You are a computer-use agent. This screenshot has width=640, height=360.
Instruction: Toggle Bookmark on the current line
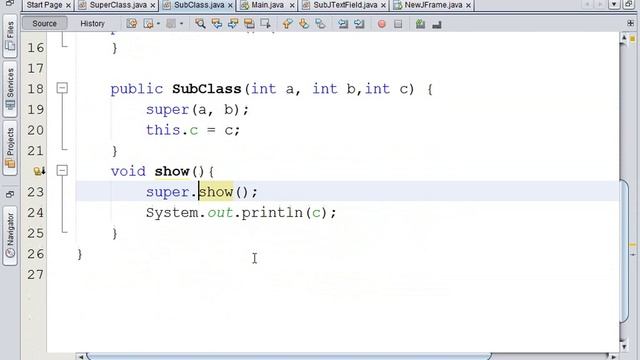[320, 24]
